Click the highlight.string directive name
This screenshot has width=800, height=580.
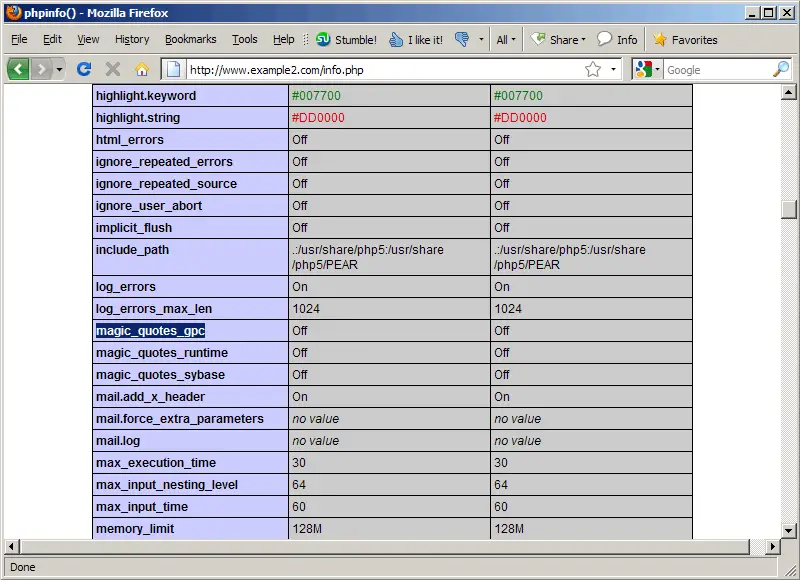pos(138,118)
